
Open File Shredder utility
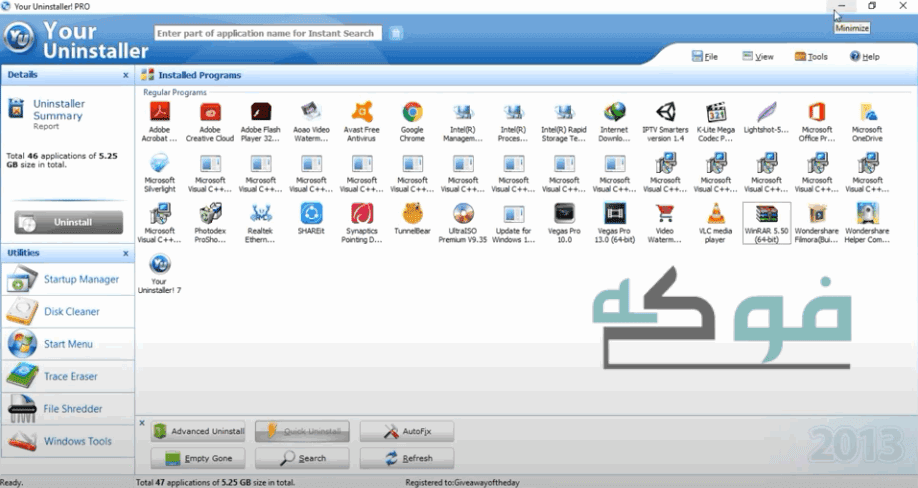pos(68,408)
